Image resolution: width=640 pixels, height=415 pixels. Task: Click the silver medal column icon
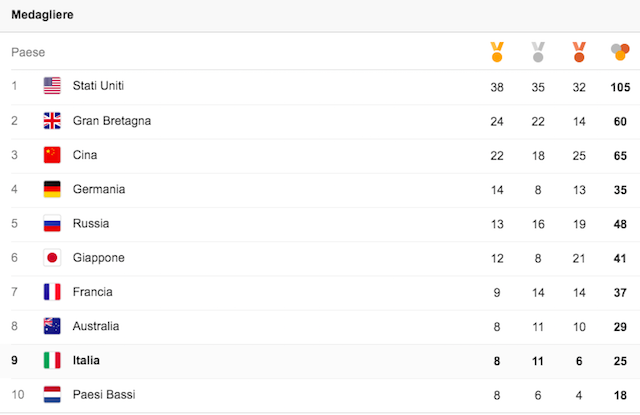click(x=538, y=51)
